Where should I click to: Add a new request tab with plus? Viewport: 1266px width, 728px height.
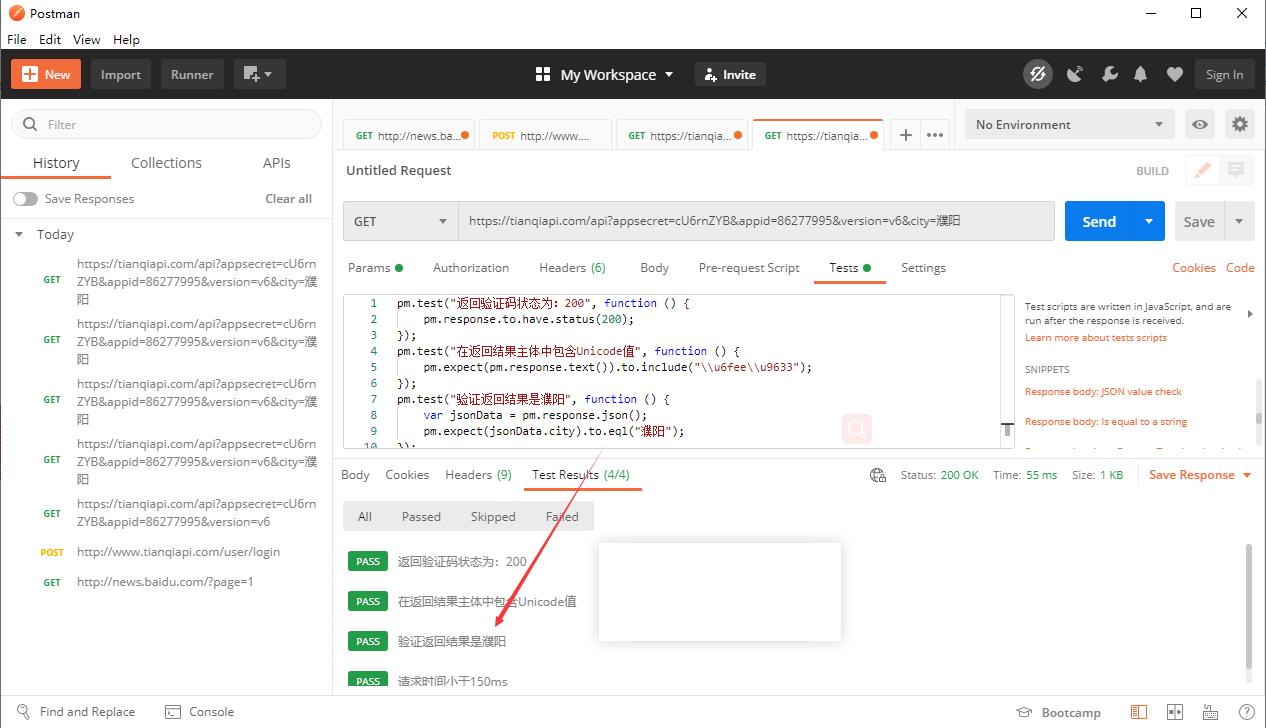pyautogui.click(x=905, y=135)
